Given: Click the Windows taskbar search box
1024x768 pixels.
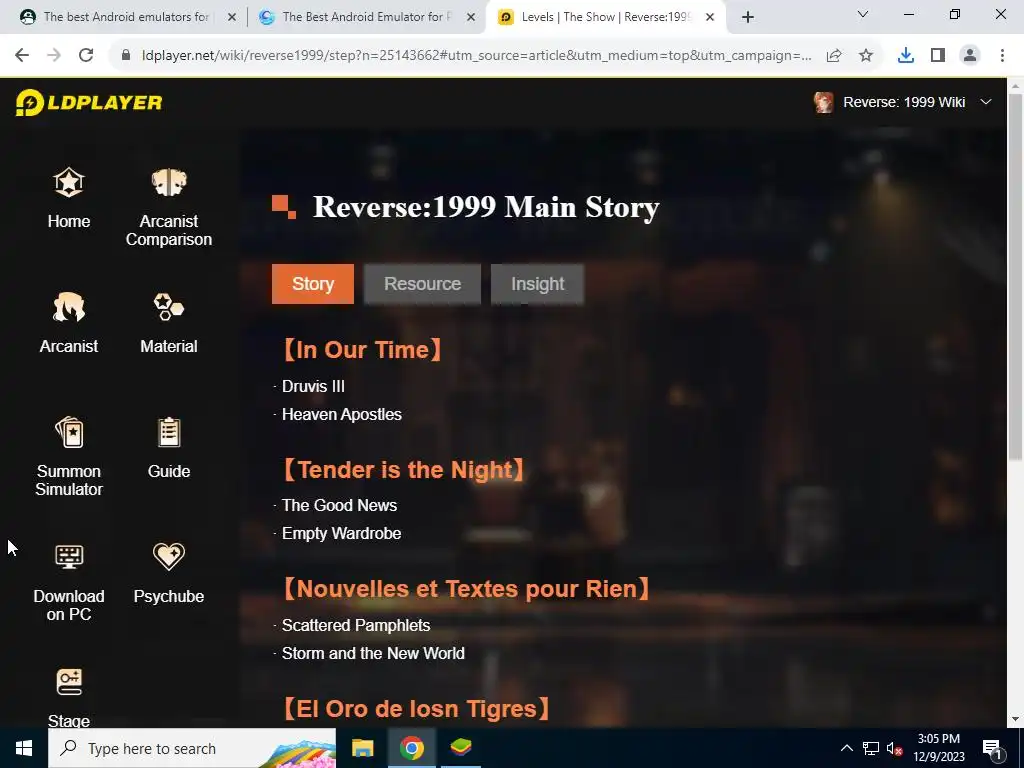Looking at the screenshot, I should point(192,748).
